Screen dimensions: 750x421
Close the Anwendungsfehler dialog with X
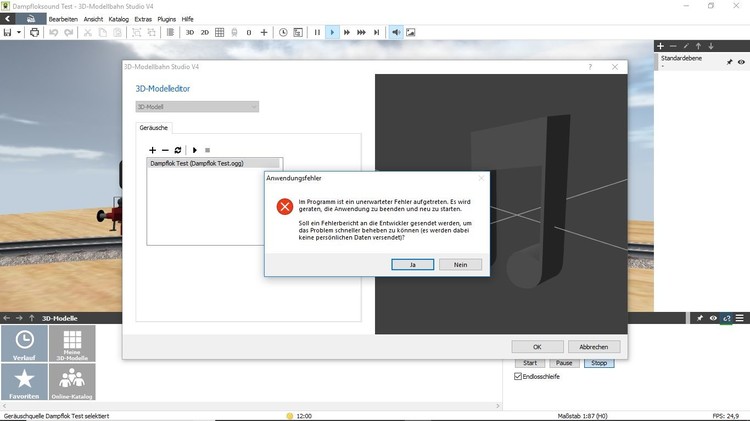point(481,178)
